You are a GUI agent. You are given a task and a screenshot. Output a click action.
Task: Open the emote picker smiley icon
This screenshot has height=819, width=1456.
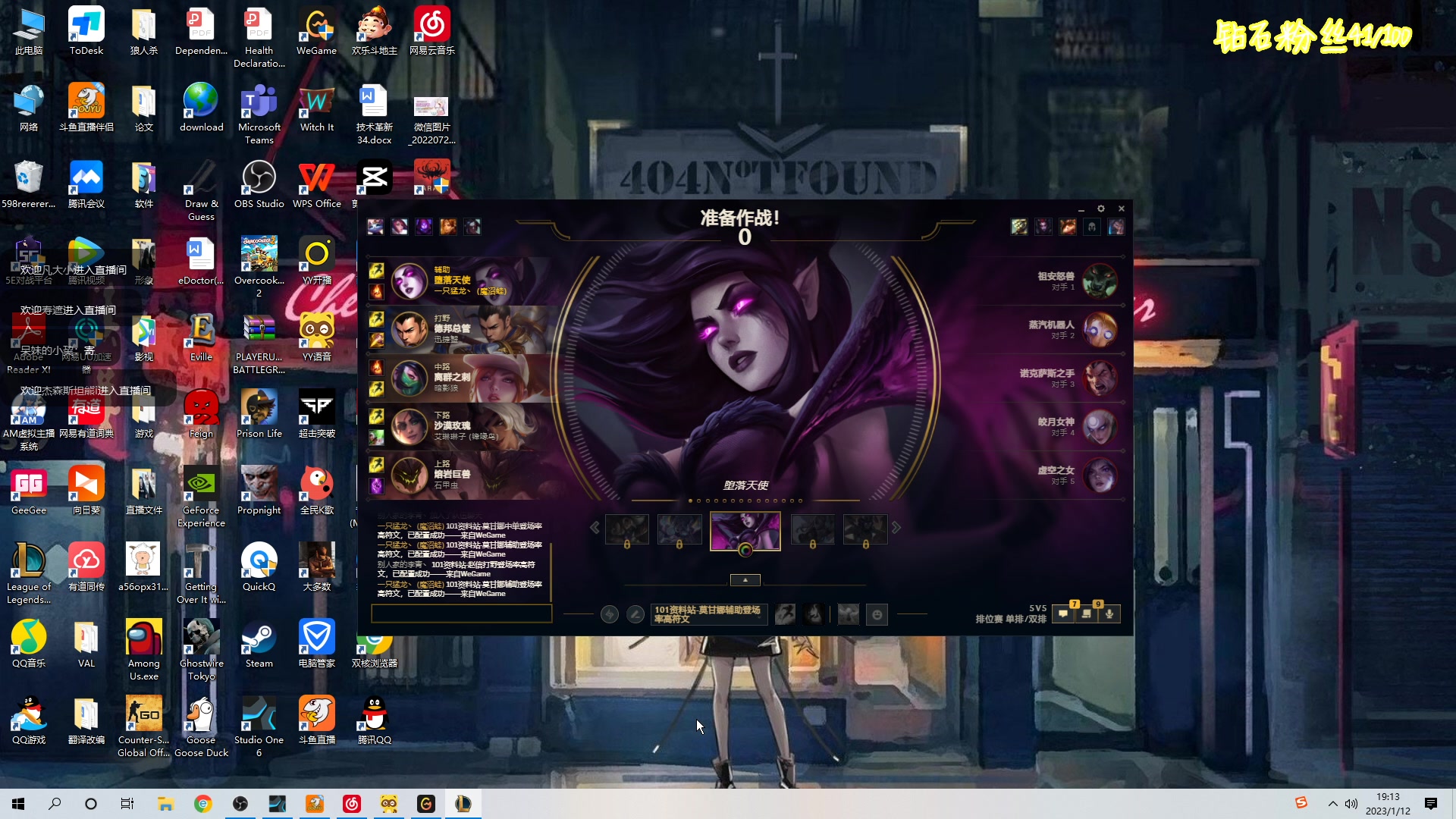click(877, 614)
